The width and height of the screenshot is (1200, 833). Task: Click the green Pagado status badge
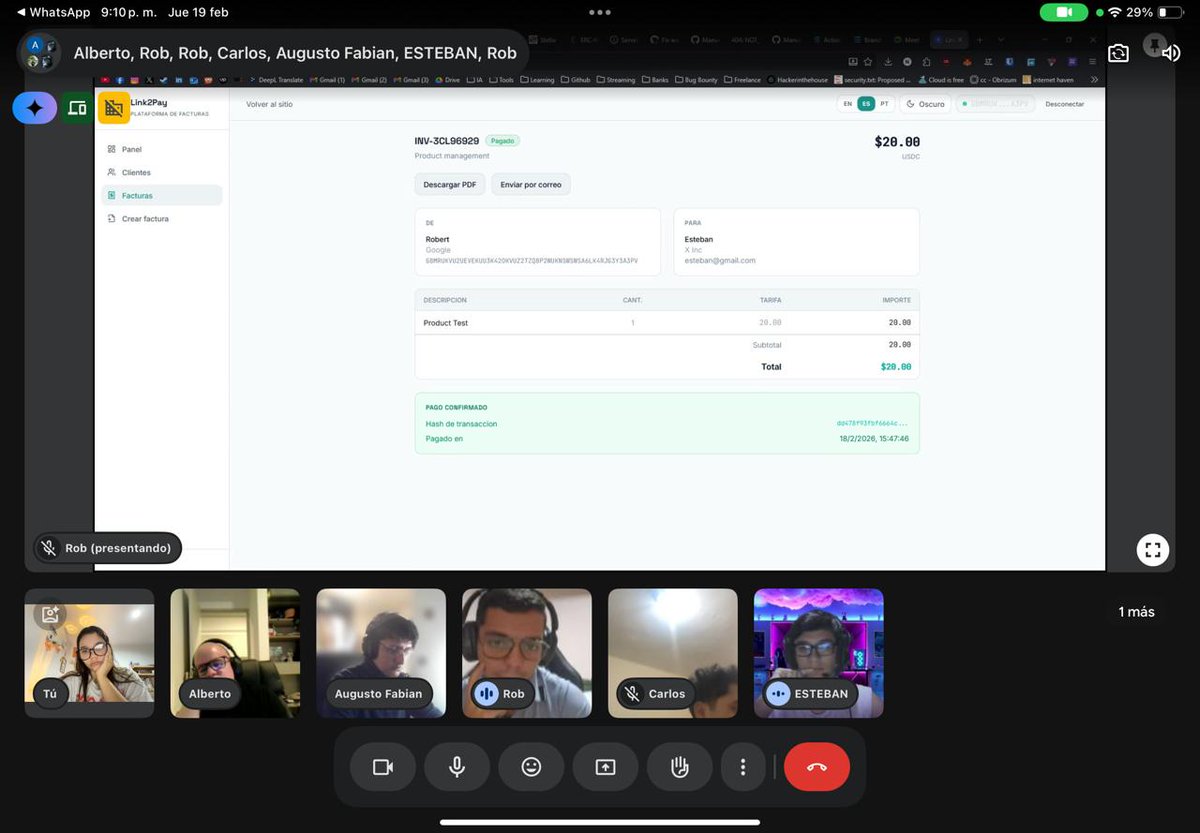pyautogui.click(x=502, y=141)
